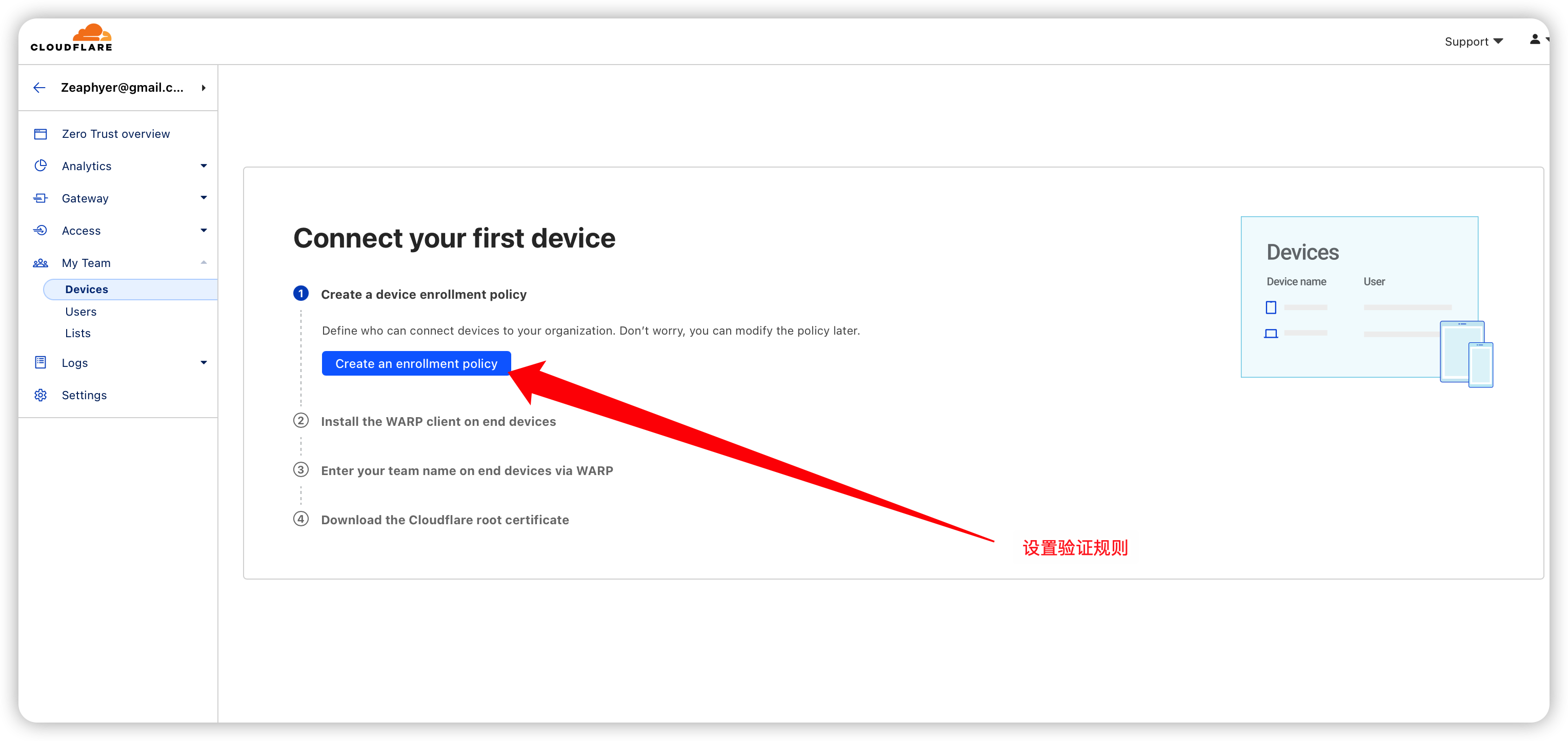Select the Lists tree item
1568x741 pixels.
[77, 333]
